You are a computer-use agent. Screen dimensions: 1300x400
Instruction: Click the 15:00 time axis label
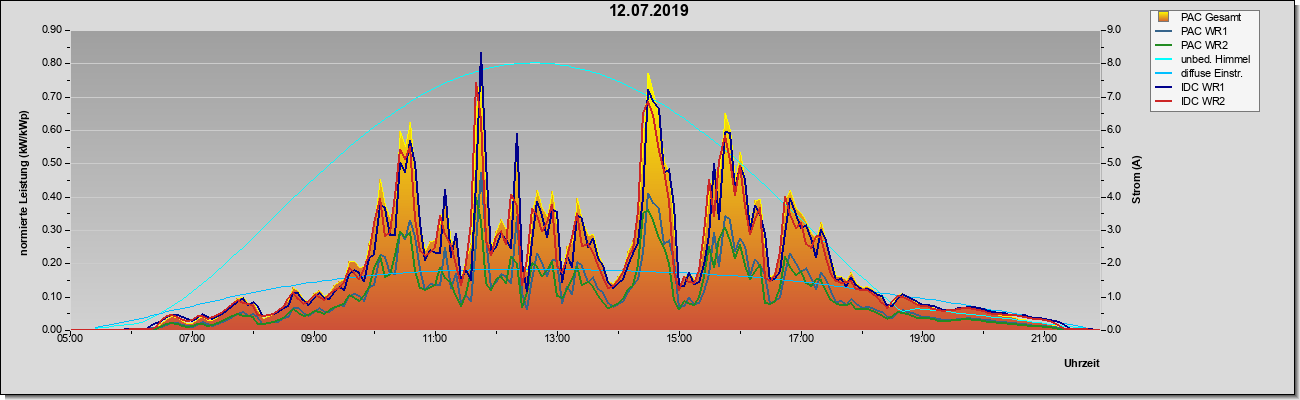(678, 340)
